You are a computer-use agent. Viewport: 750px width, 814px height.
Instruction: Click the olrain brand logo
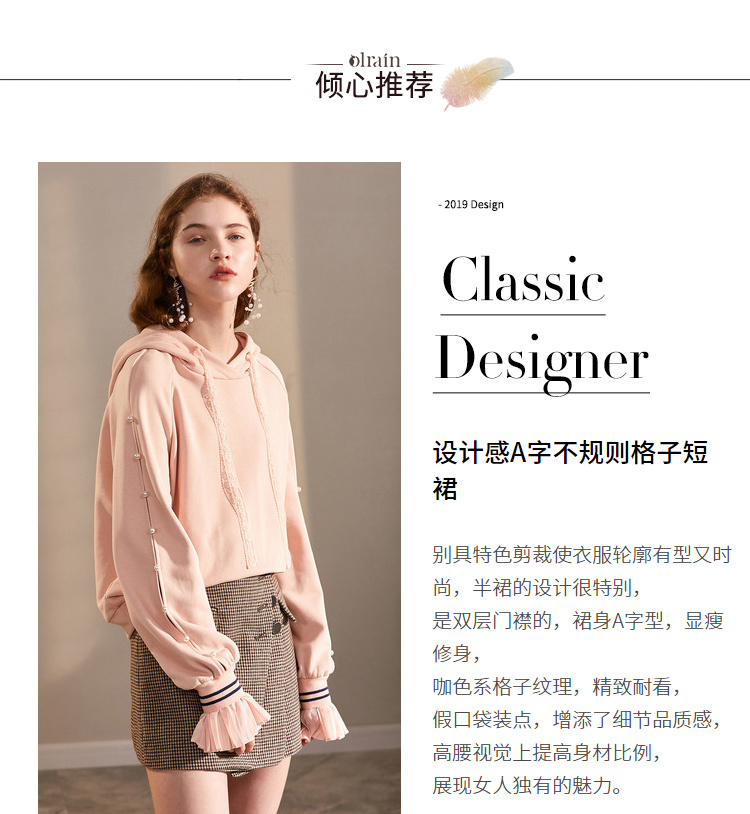(x=374, y=60)
